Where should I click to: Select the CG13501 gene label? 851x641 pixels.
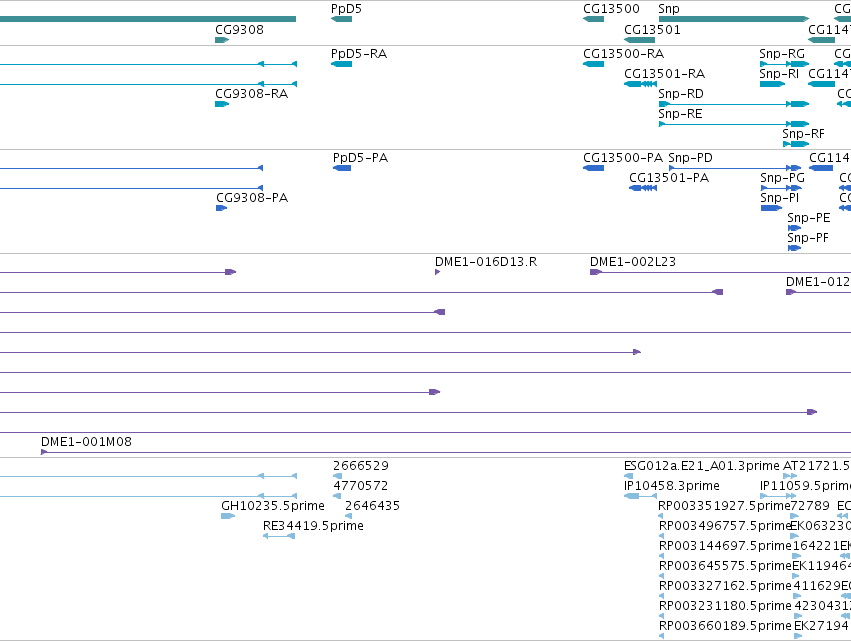pyautogui.click(x=652, y=30)
